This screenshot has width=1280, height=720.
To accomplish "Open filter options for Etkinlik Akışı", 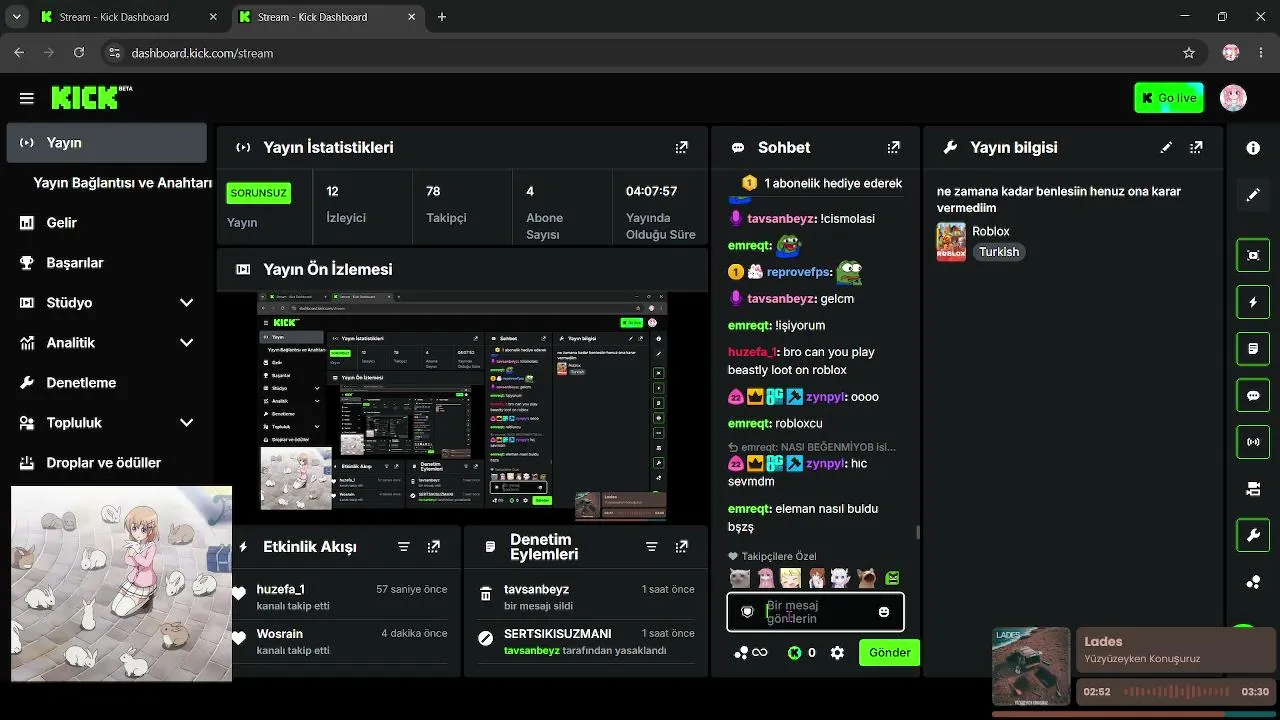I will (404, 547).
